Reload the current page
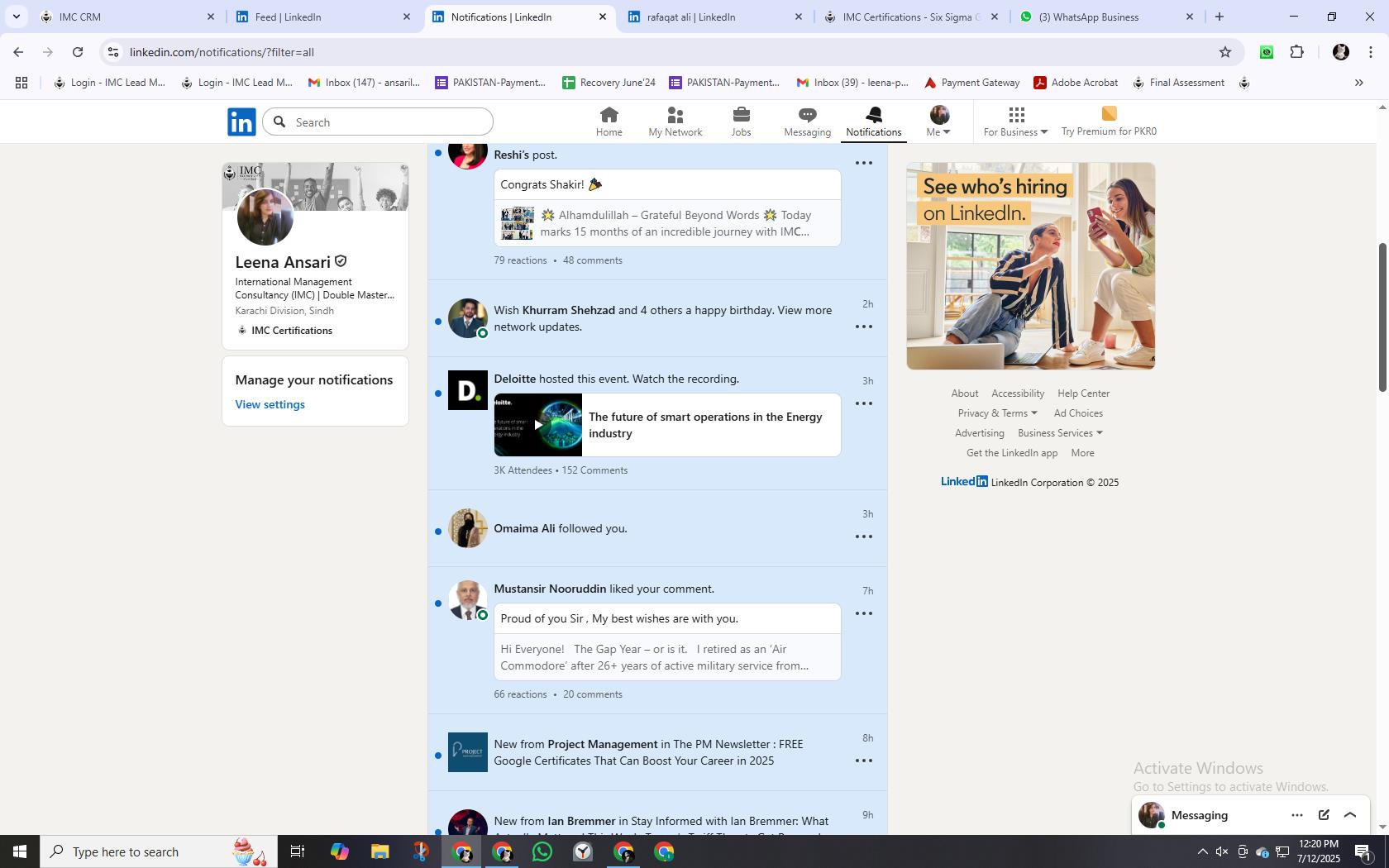Viewport: 1389px width, 868px height. (78, 52)
